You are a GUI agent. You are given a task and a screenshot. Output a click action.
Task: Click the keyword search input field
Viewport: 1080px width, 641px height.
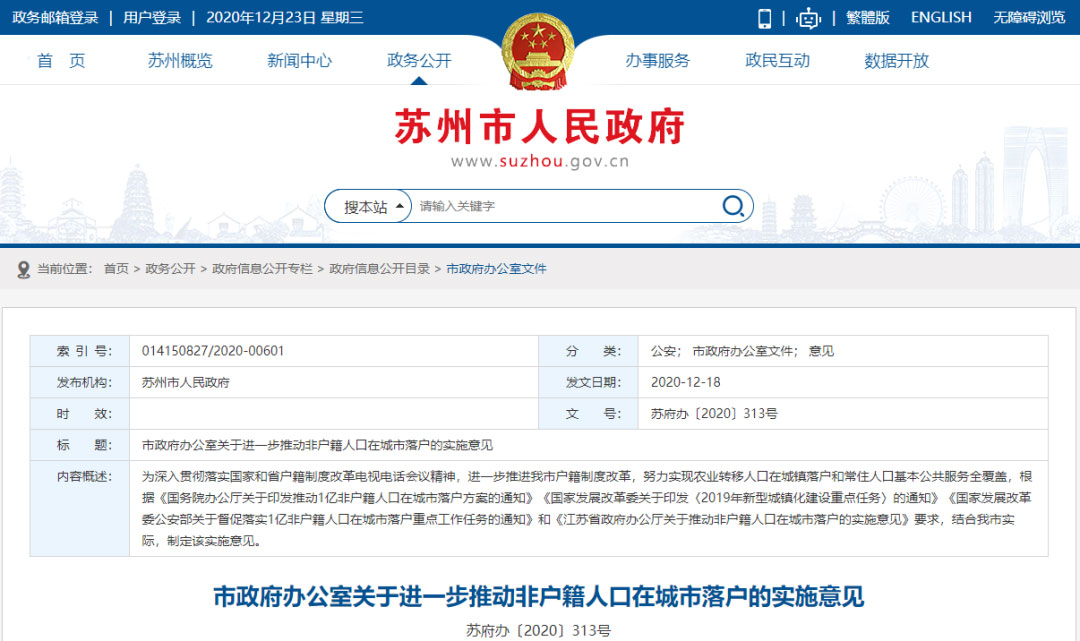(x=565, y=206)
